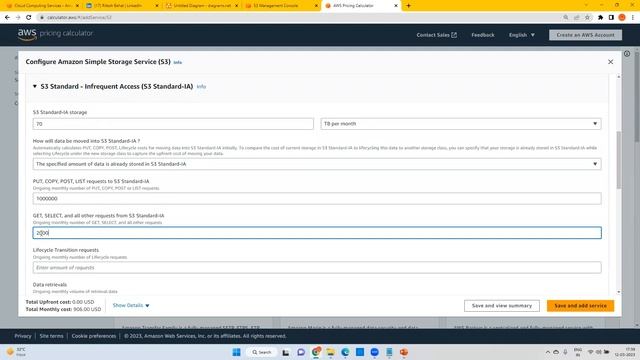Reload the page
Screen dimensions: 640x360
[x=29, y=18]
